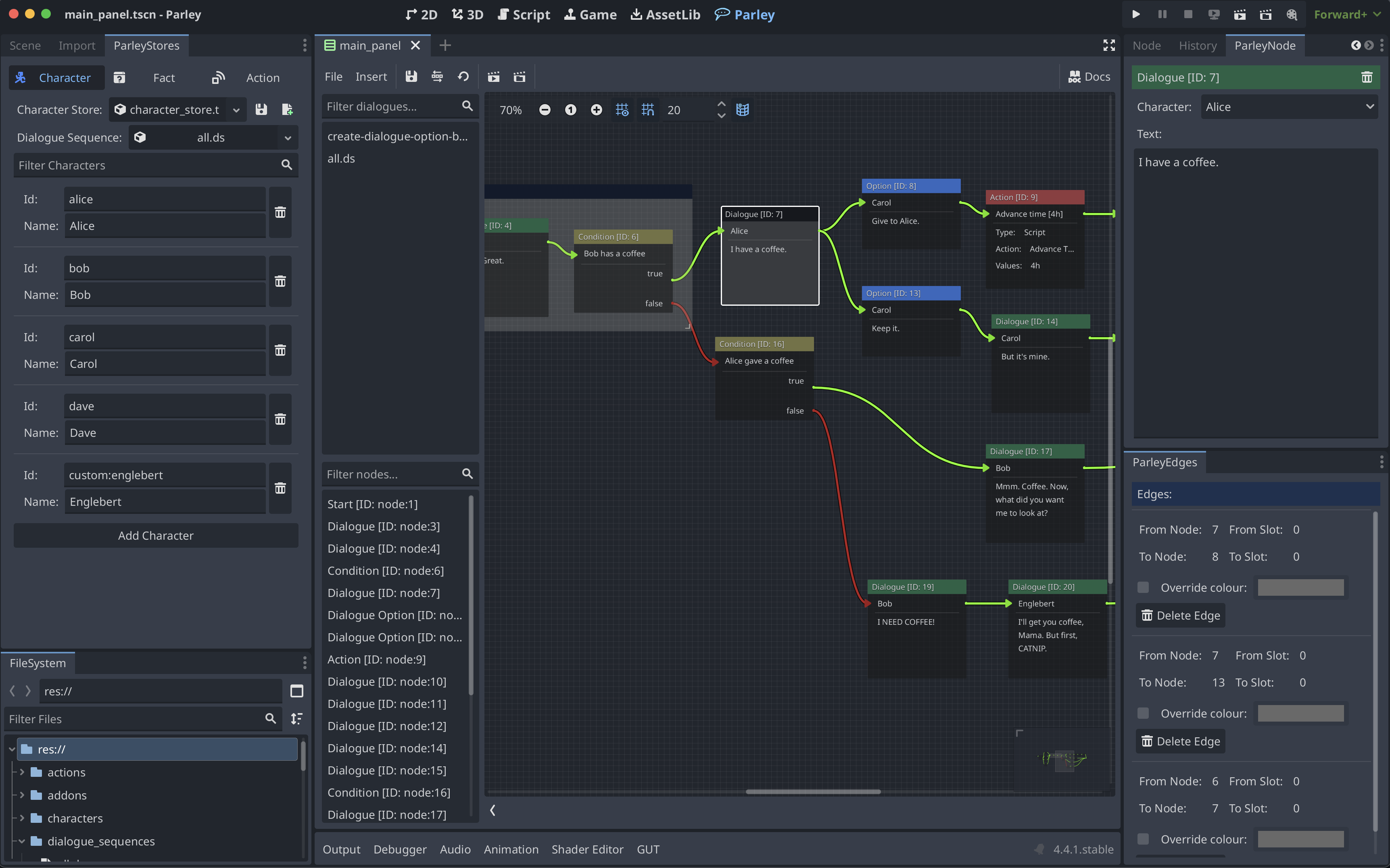This screenshot has width=1390, height=868.
Task: Toggle grid snapping icon in graph toolbar
Action: (x=648, y=110)
